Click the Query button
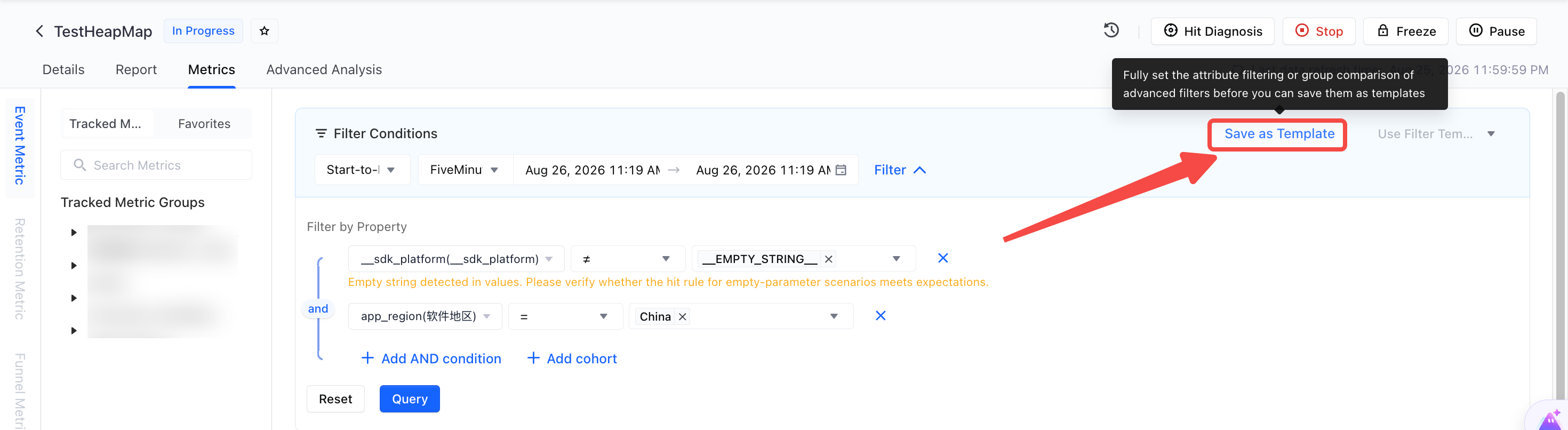 [410, 399]
